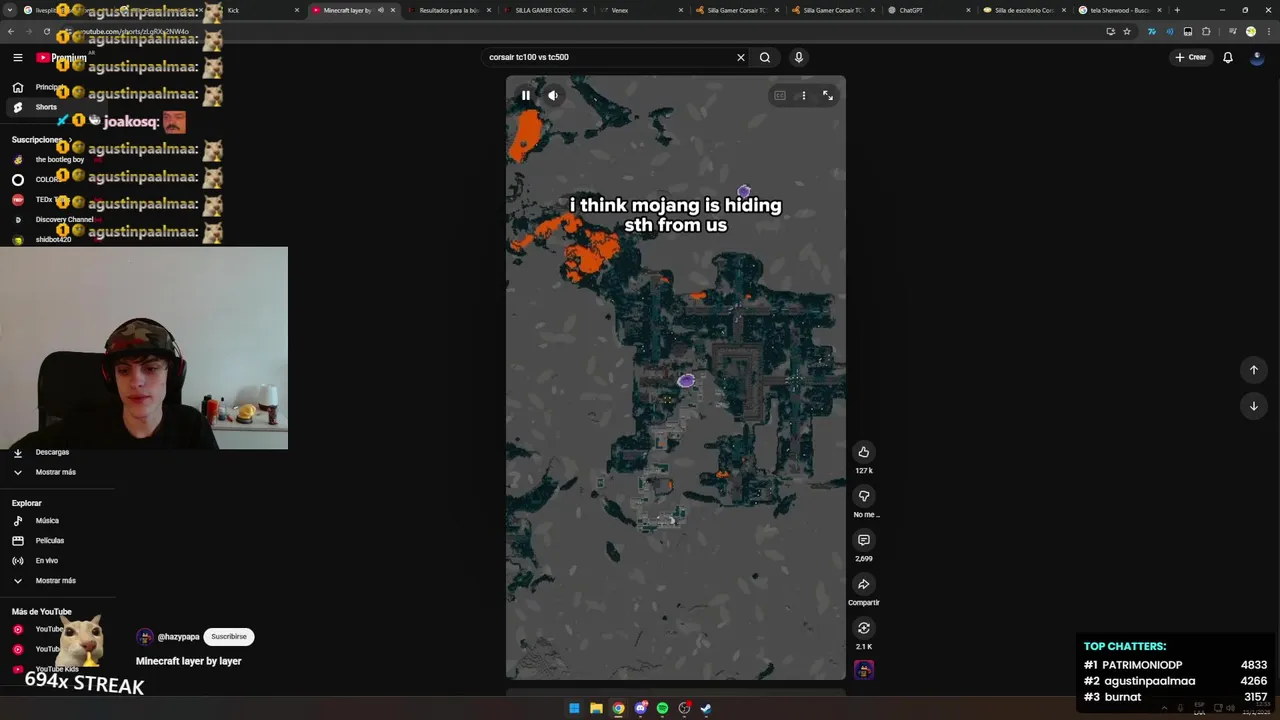Screen dimensions: 1280x720
Task: Expand Mostrar más below Descargas
Action: [x=55, y=472]
